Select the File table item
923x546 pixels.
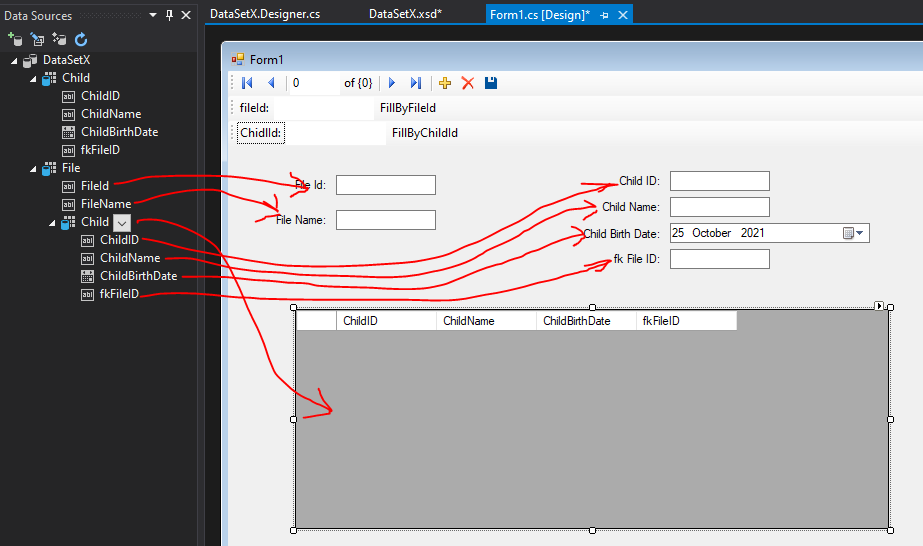point(71,168)
